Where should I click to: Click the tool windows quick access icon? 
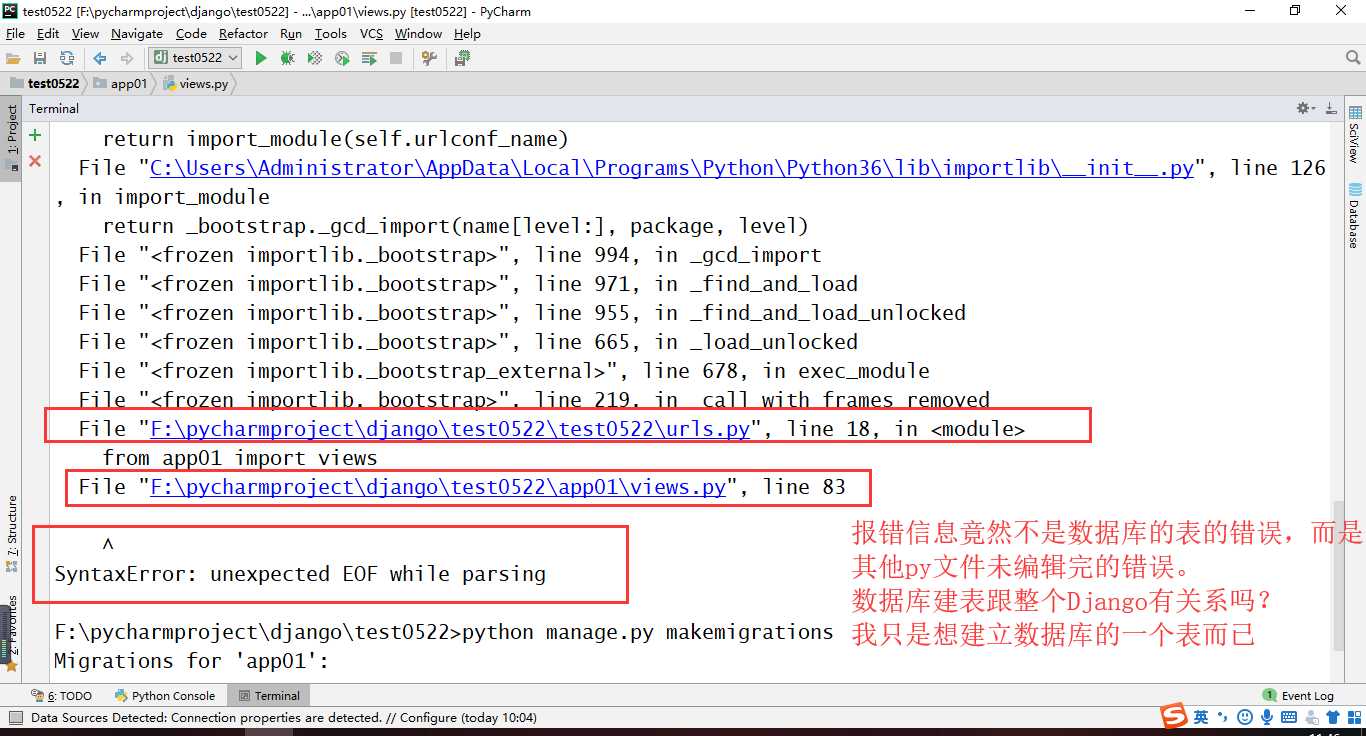tap(14, 717)
